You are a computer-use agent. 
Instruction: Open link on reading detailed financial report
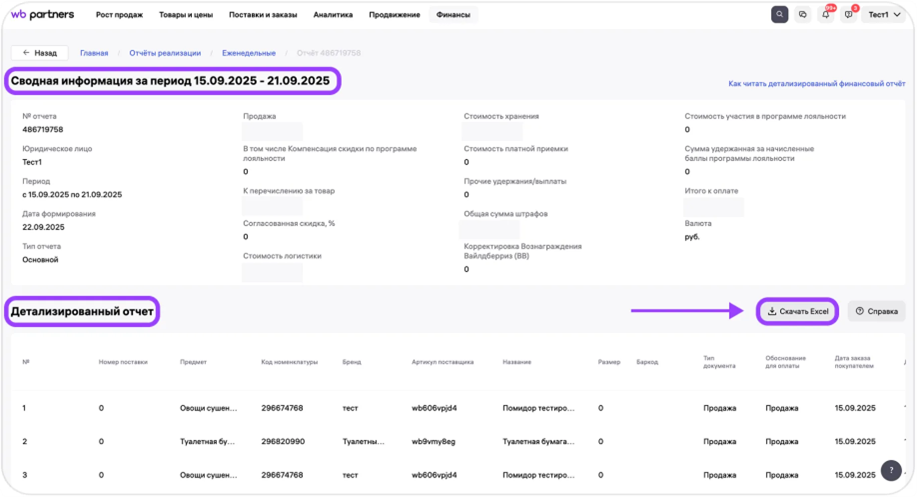816,85
